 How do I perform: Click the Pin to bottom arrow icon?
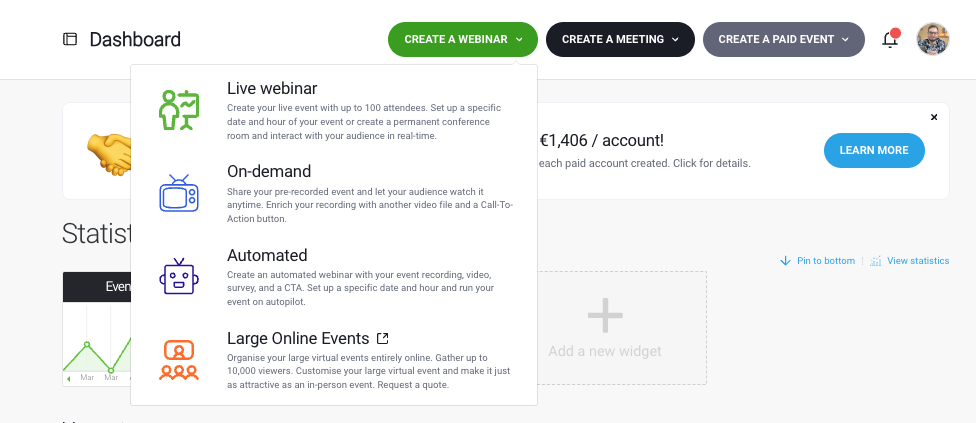786,261
